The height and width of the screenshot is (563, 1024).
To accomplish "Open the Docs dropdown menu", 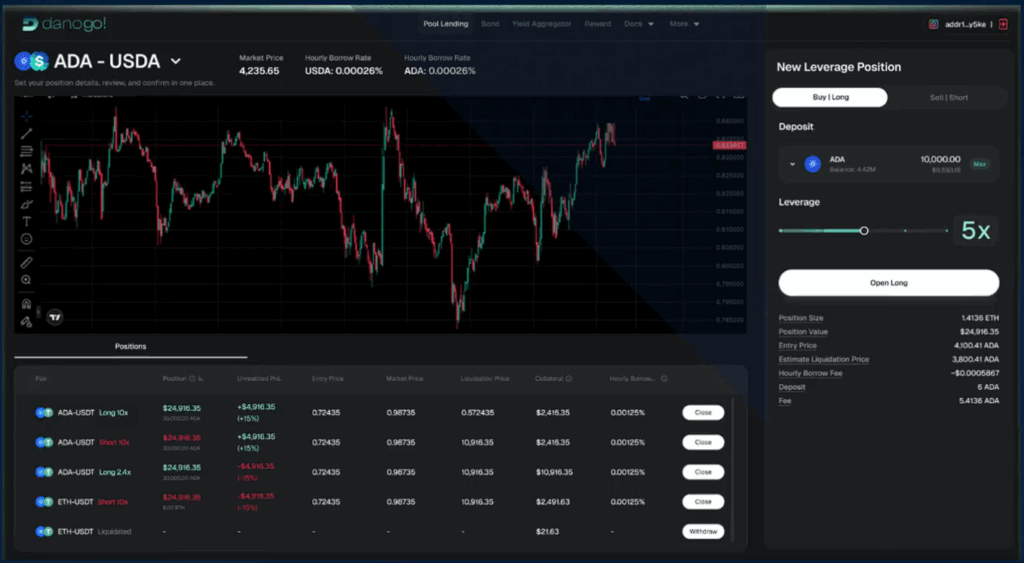I will 638,24.
